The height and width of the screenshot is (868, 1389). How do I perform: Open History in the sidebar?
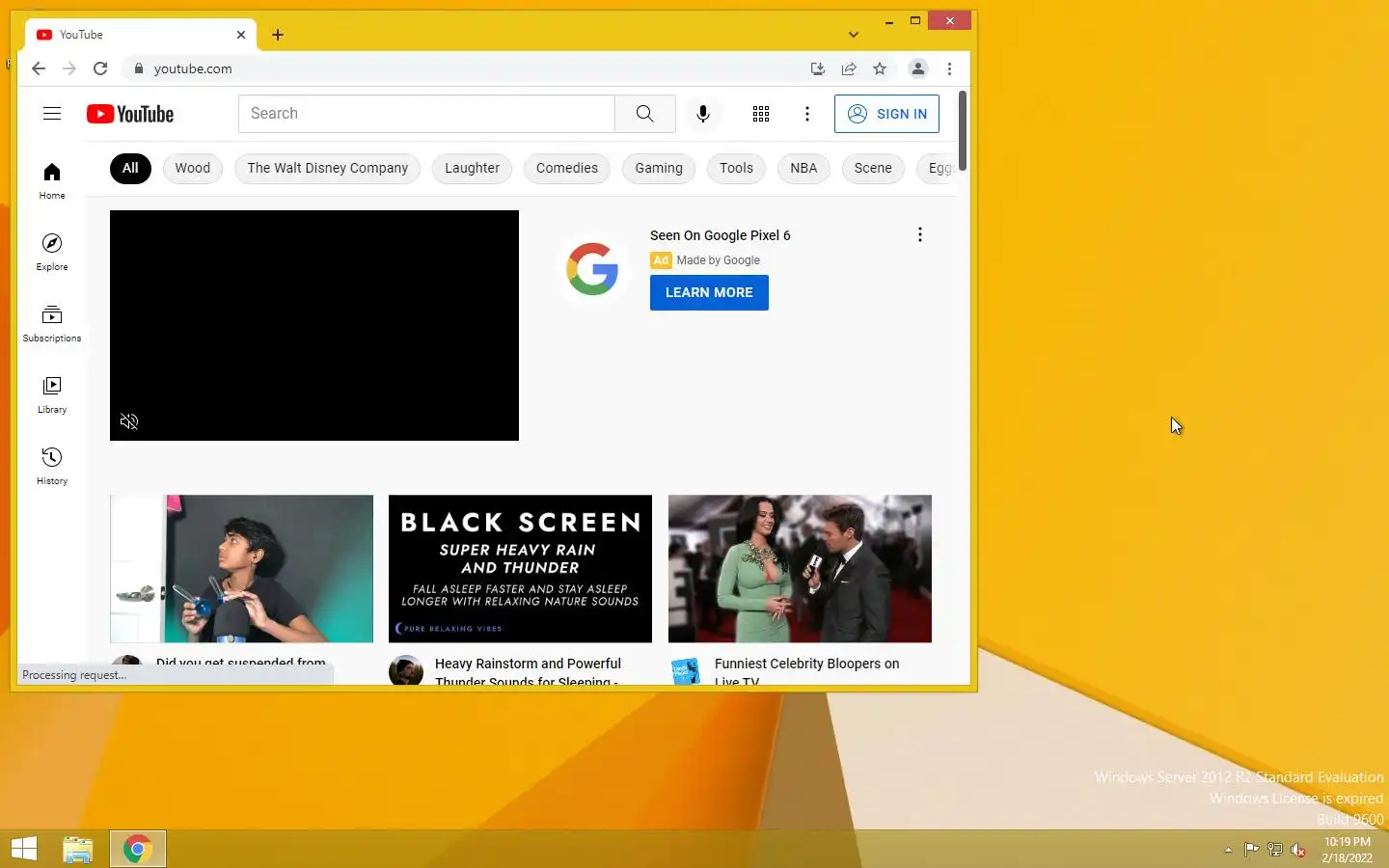click(x=52, y=466)
